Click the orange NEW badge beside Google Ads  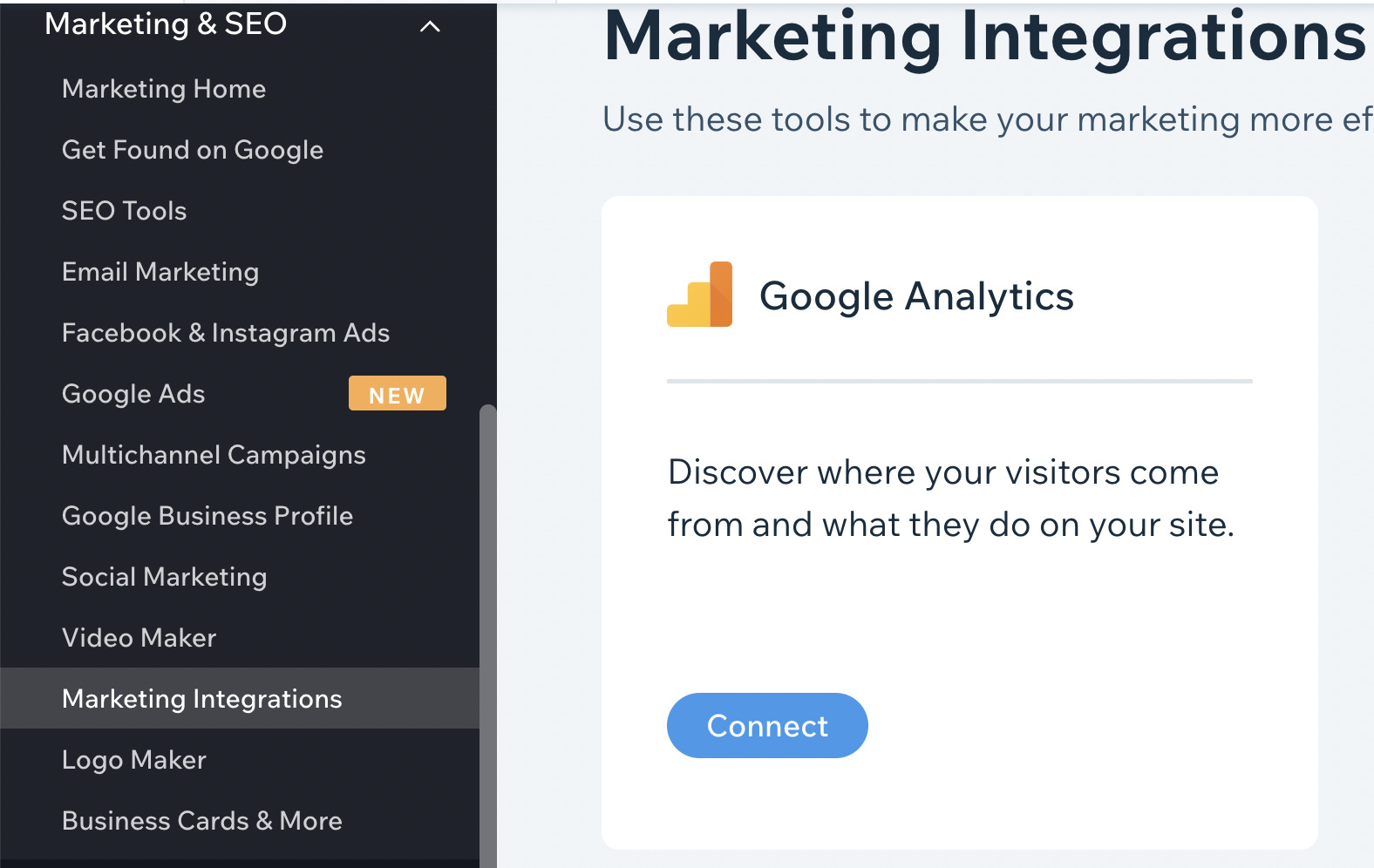point(397,393)
